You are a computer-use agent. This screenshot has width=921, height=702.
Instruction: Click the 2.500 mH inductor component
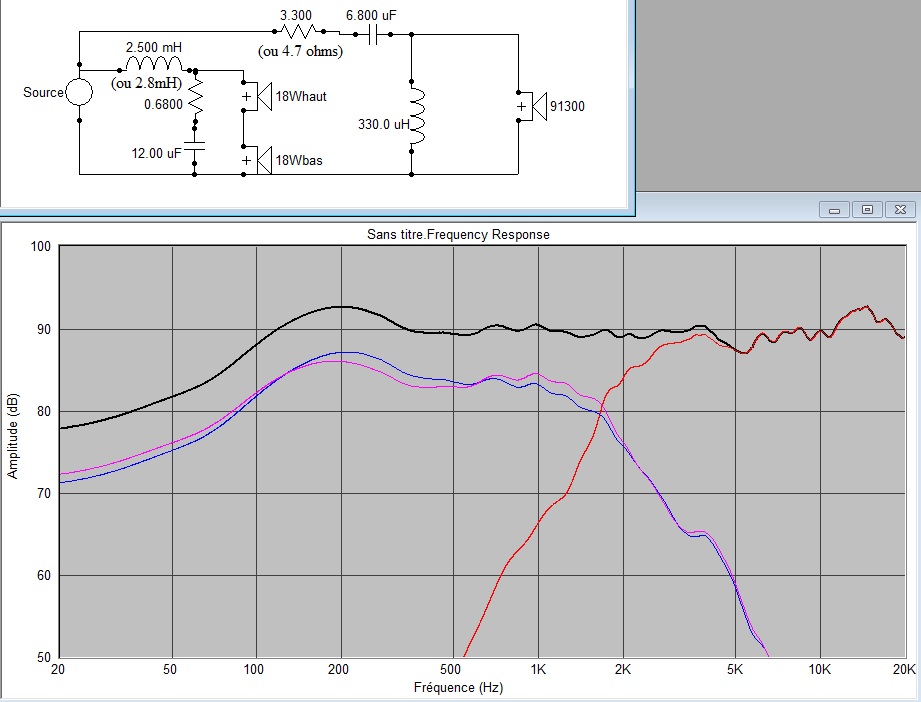pyautogui.click(x=147, y=64)
